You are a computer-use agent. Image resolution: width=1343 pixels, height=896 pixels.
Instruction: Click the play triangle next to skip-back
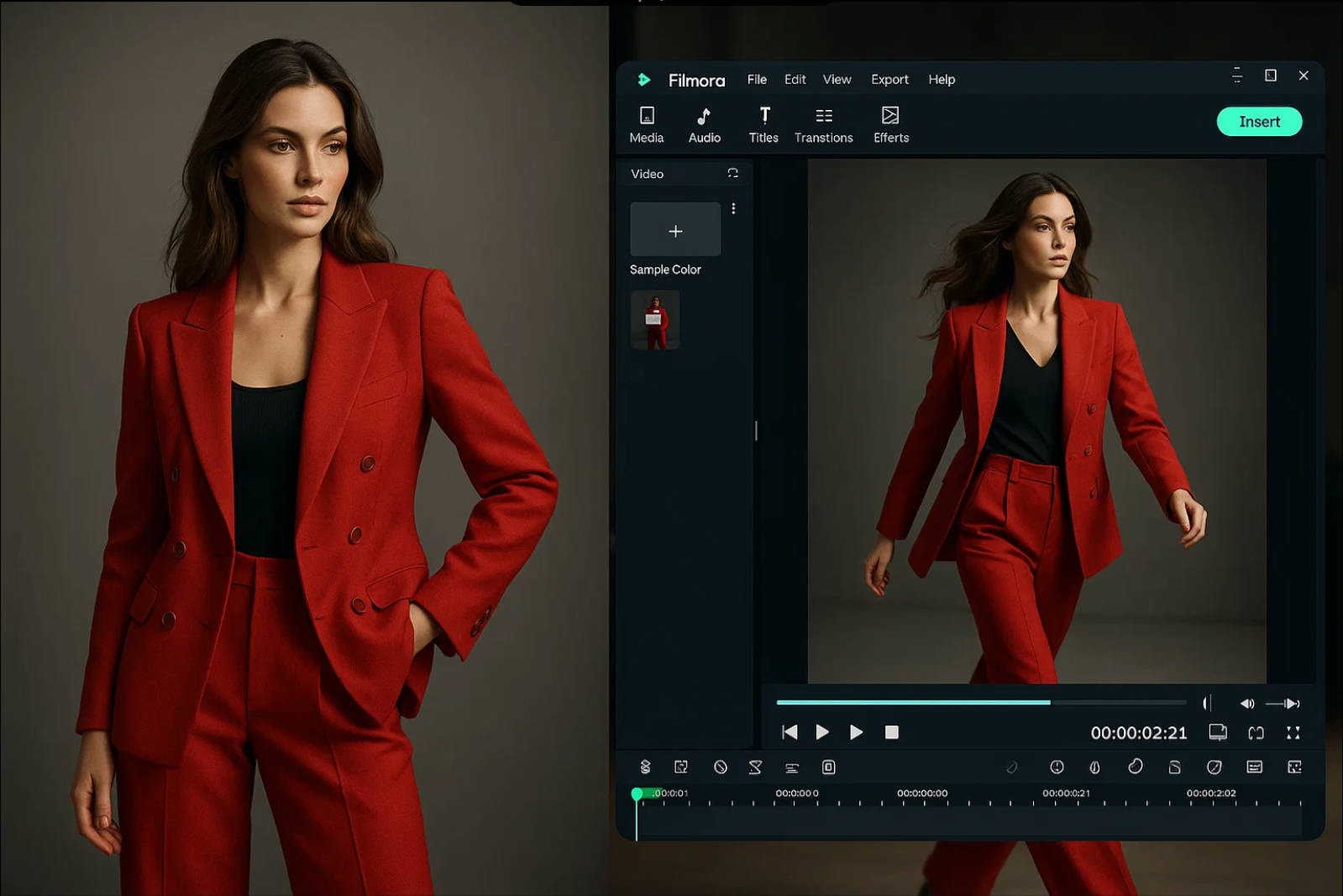click(822, 732)
